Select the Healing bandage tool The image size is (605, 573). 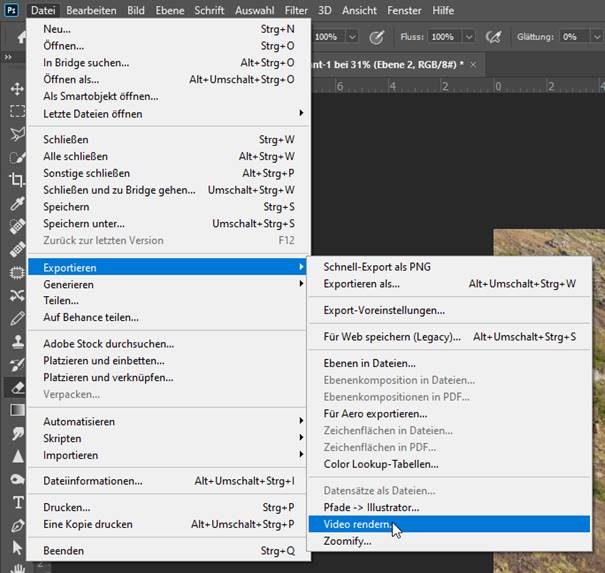pyautogui.click(x=17, y=250)
